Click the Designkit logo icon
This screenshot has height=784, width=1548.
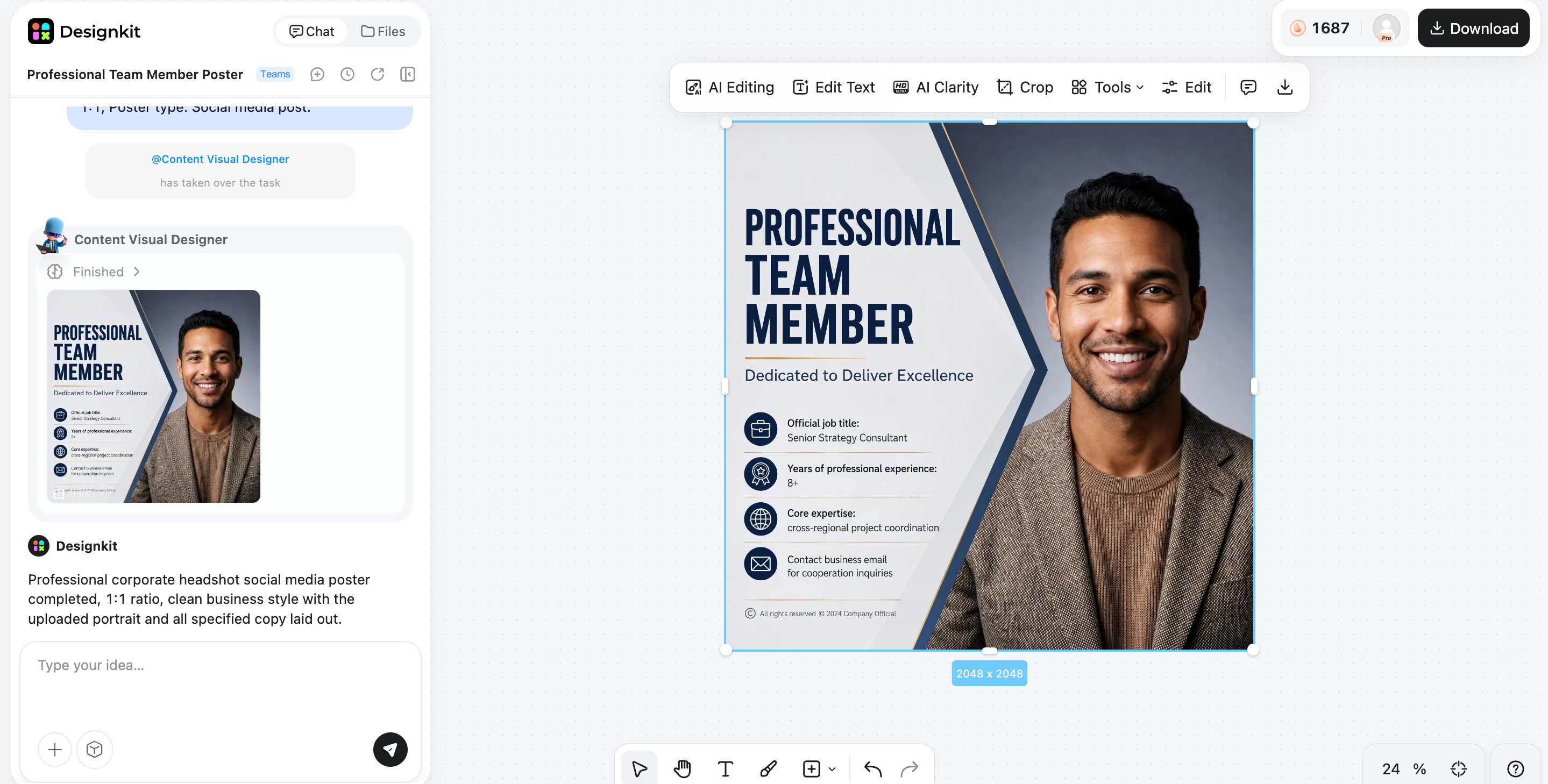[x=41, y=31]
